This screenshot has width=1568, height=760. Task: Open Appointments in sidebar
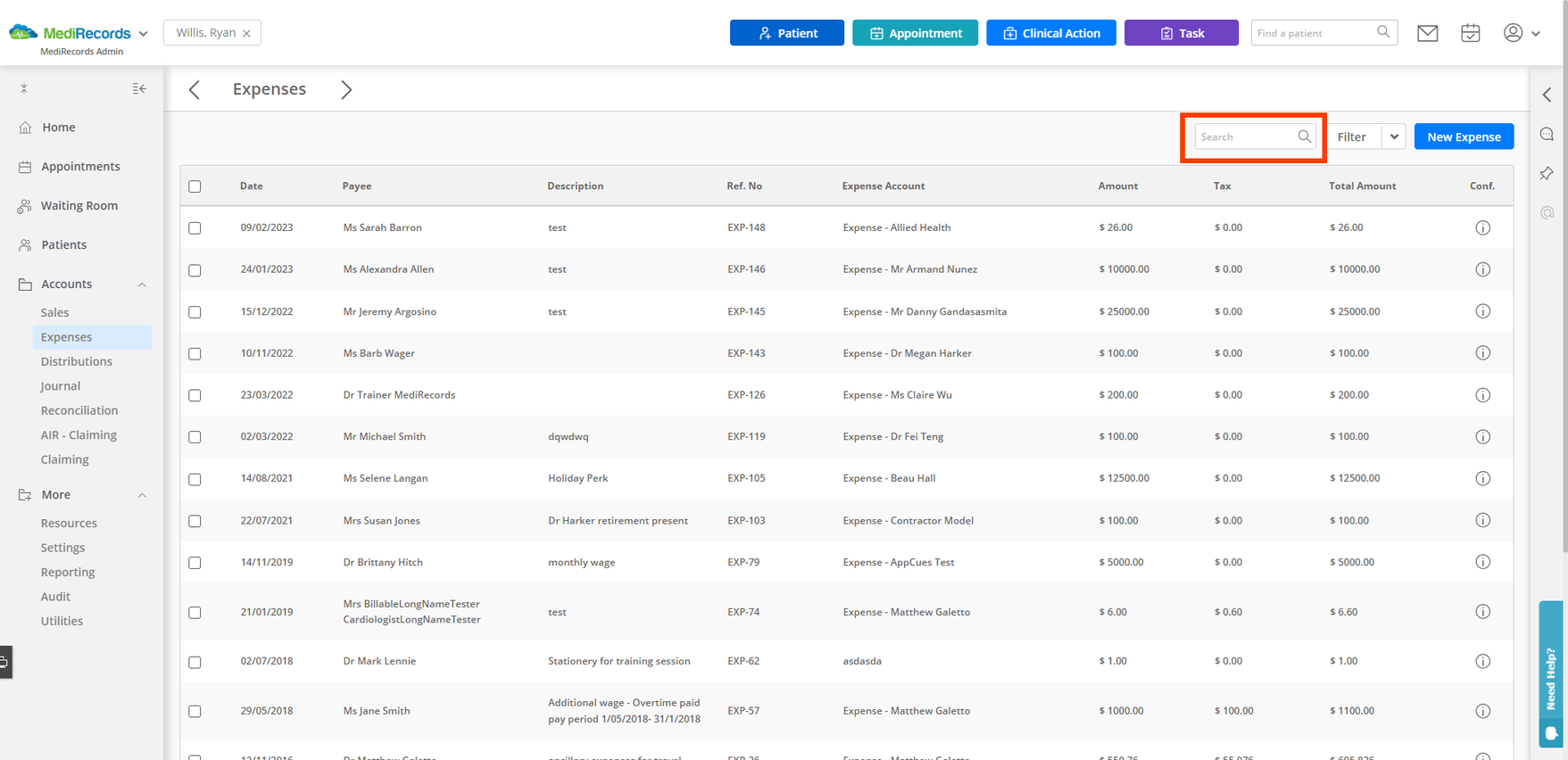click(x=80, y=167)
